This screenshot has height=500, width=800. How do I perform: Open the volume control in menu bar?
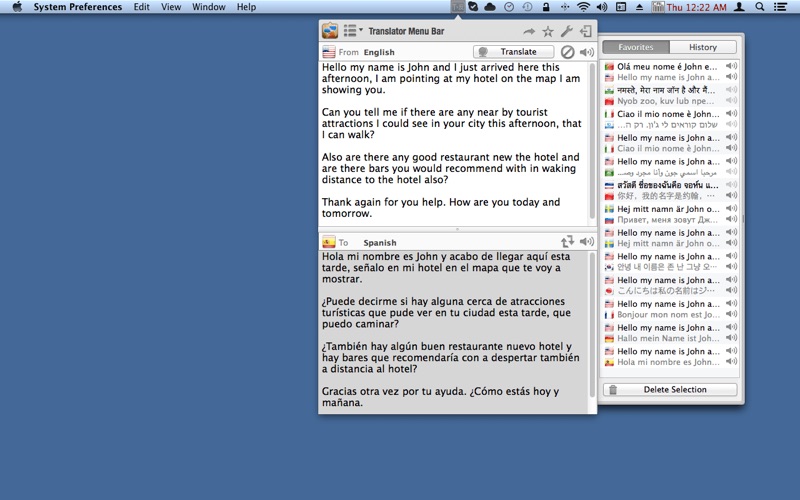[x=602, y=7]
